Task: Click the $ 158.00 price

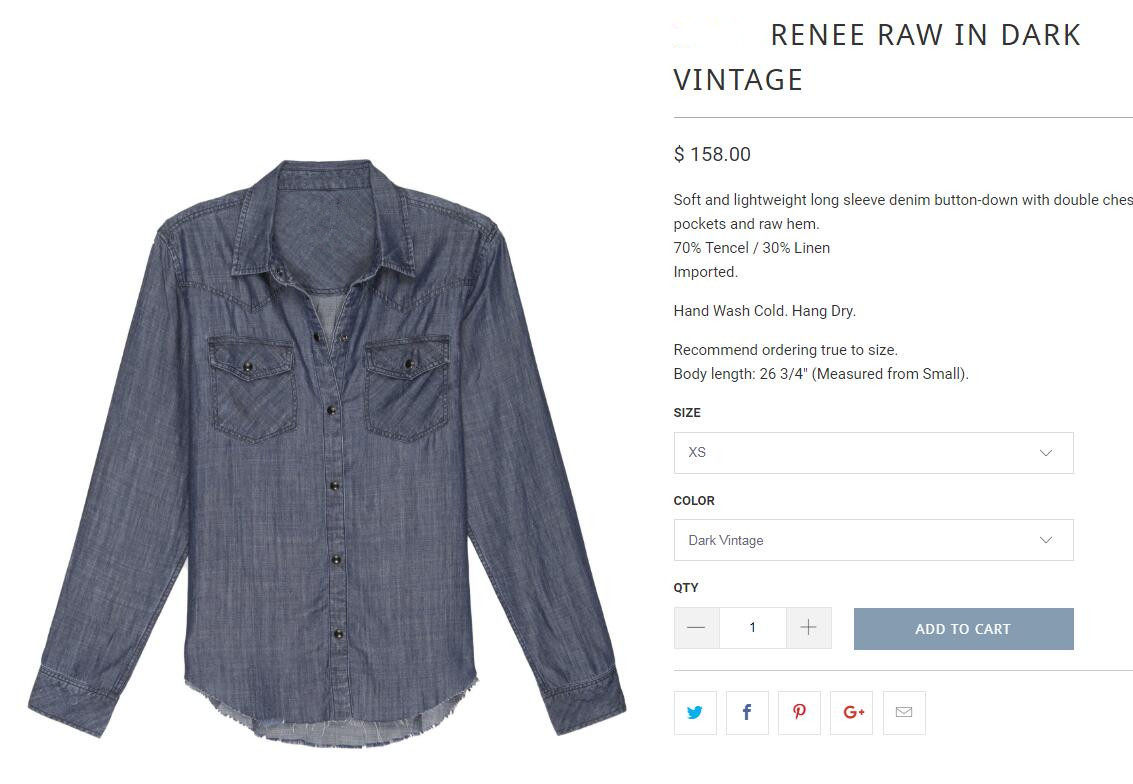Action: point(712,154)
